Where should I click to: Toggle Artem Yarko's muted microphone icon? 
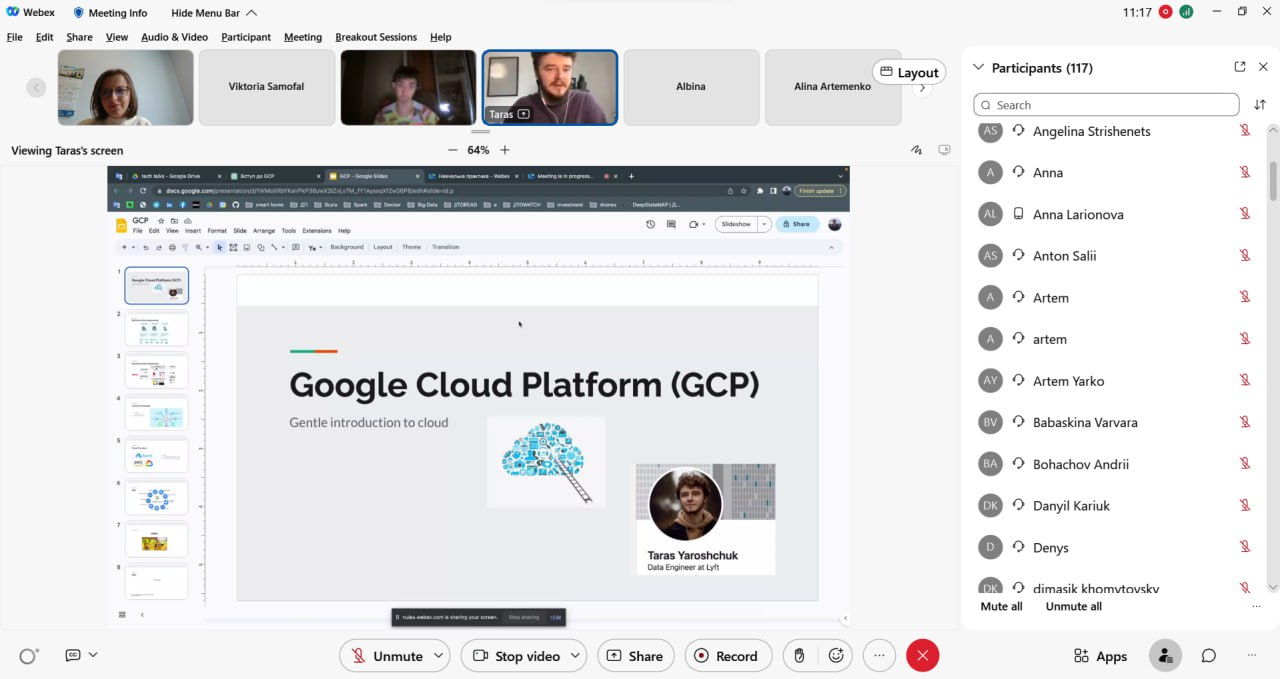tap(1245, 381)
